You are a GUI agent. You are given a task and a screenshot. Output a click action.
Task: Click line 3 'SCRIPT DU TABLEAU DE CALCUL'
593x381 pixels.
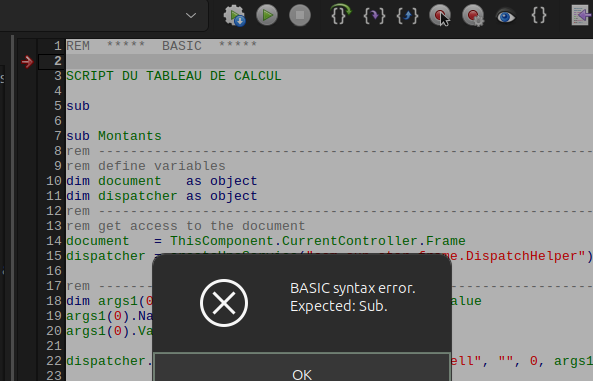coord(174,76)
